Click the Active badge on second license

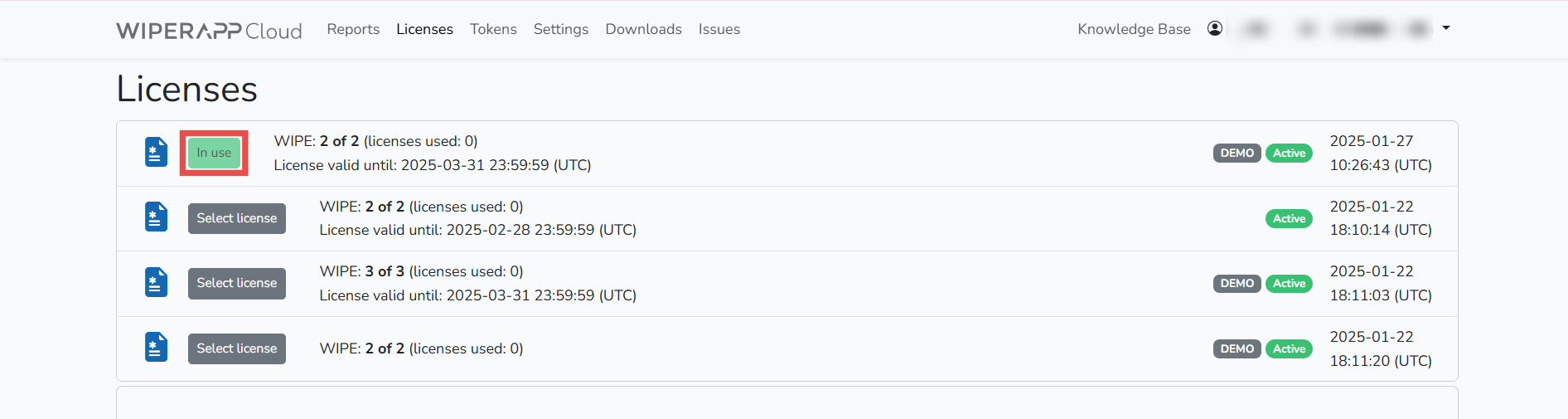tap(1289, 219)
